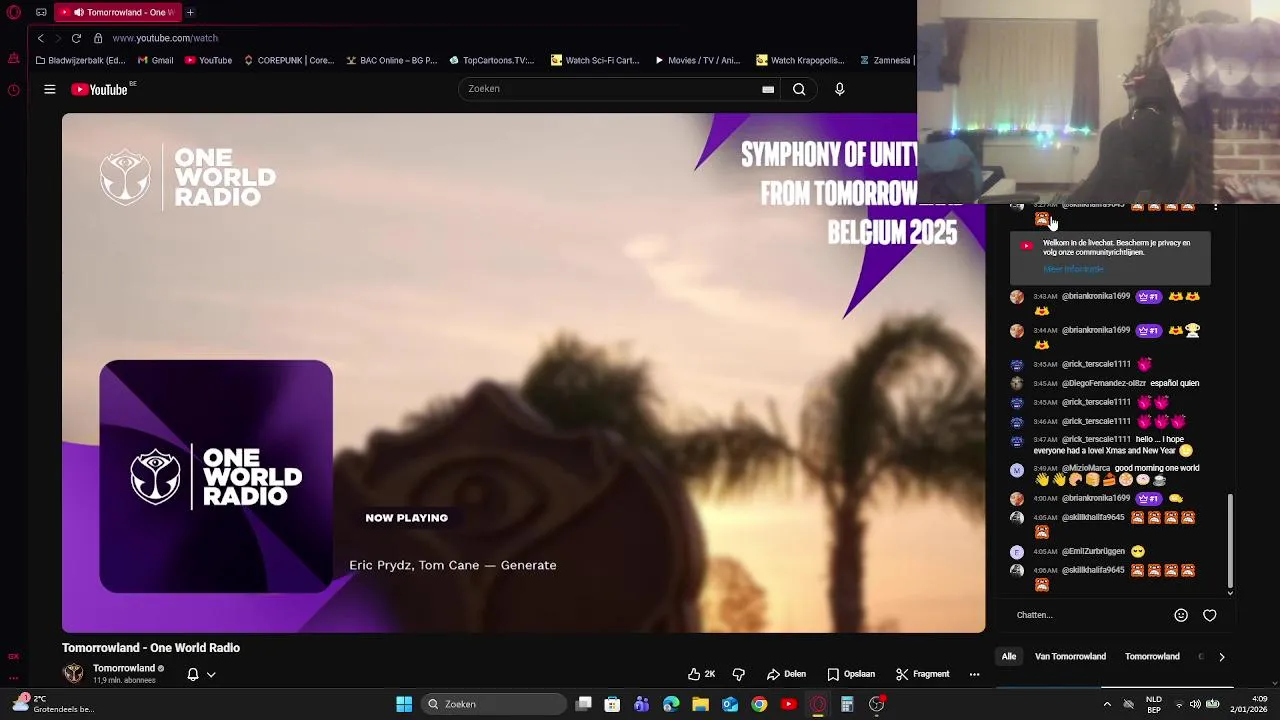Viewport: 1280px width, 720px height.
Task: Click the taskbar Zoeken search box
Action: 494,704
